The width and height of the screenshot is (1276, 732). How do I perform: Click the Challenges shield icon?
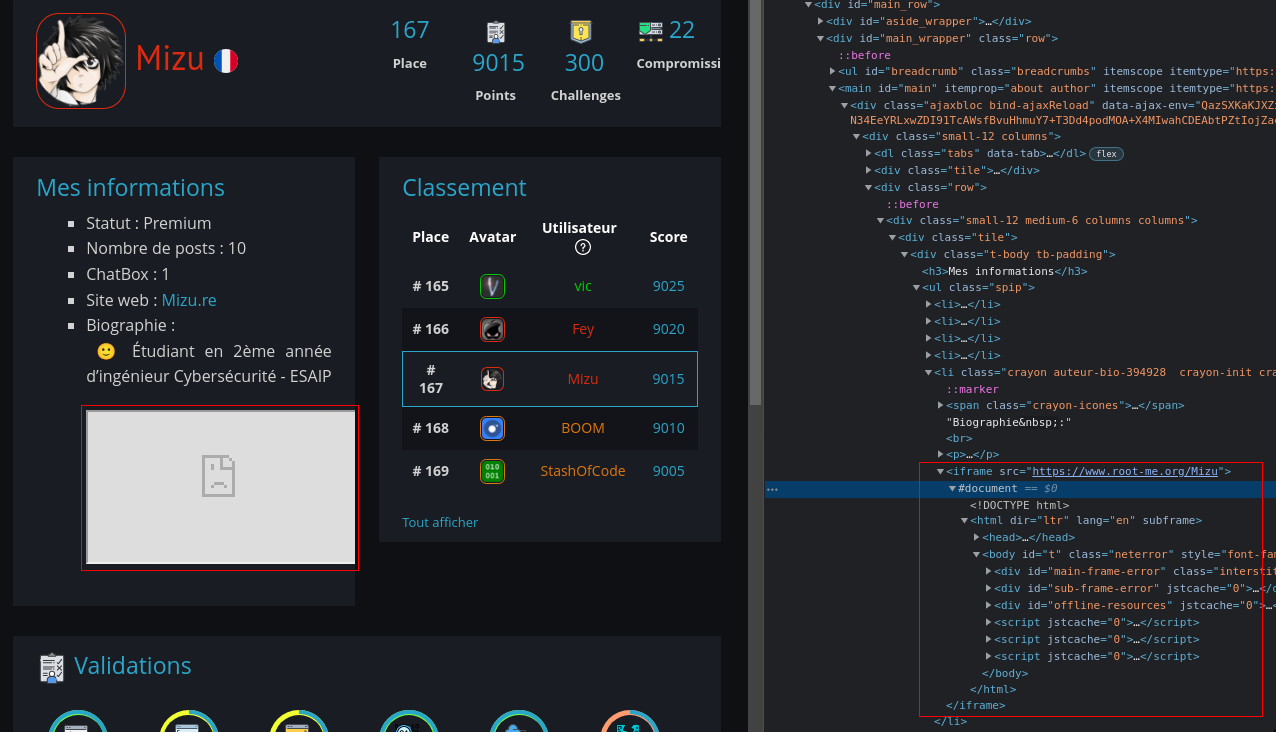(581, 32)
